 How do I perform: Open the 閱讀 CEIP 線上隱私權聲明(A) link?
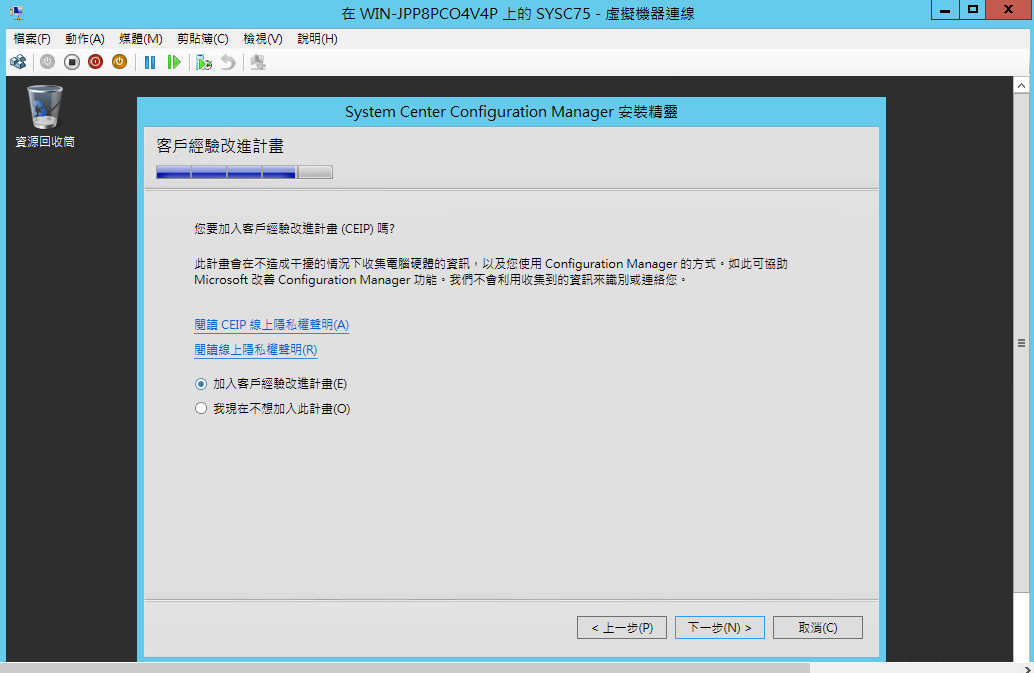coord(272,325)
